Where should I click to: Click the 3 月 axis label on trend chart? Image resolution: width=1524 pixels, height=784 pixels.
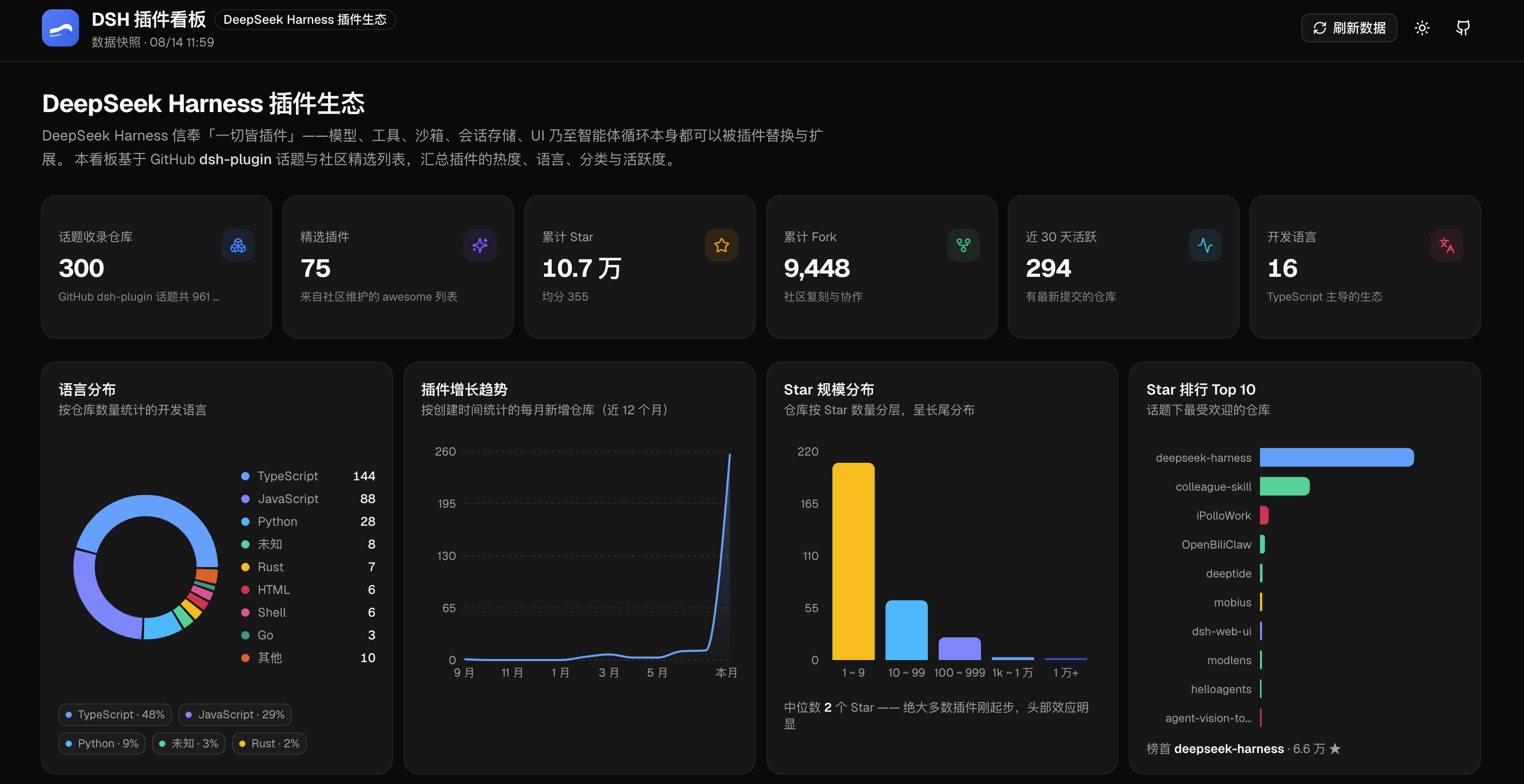[609, 673]
